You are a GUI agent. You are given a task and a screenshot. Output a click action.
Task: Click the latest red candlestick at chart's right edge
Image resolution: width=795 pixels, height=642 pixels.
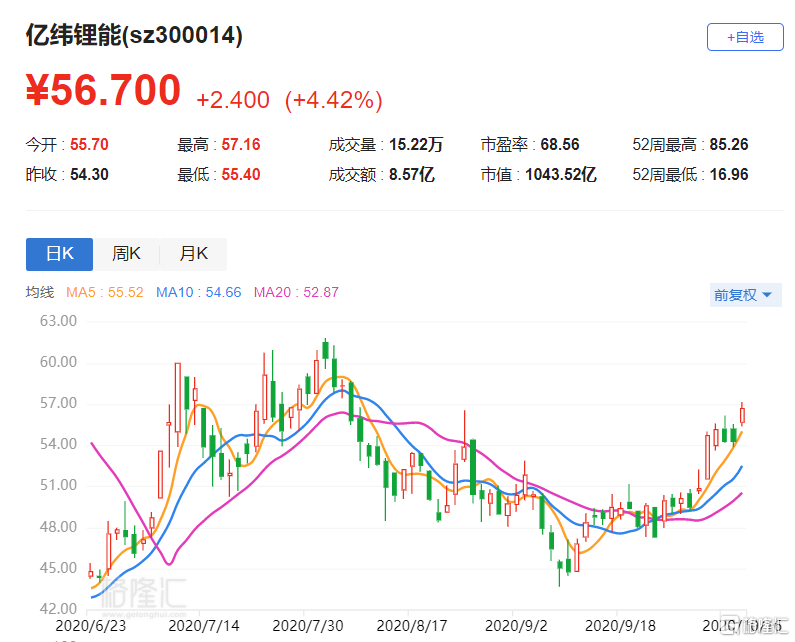(742, 415)
